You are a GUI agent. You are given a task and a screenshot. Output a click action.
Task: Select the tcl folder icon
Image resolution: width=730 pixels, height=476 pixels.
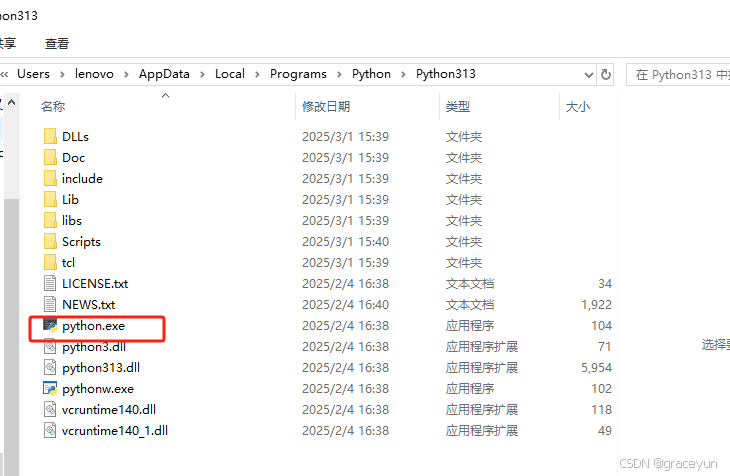click(x=50, y=262)
